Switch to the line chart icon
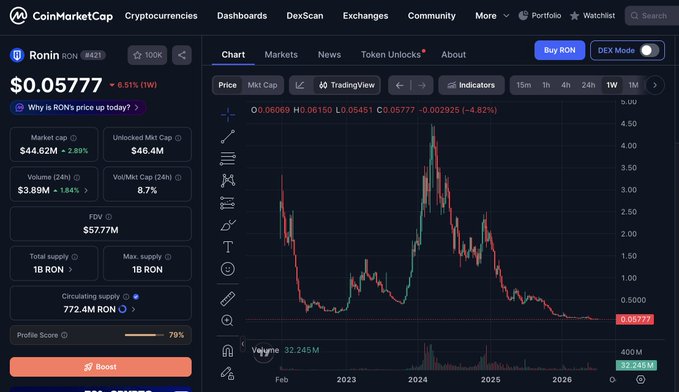 tap(300, 85)
